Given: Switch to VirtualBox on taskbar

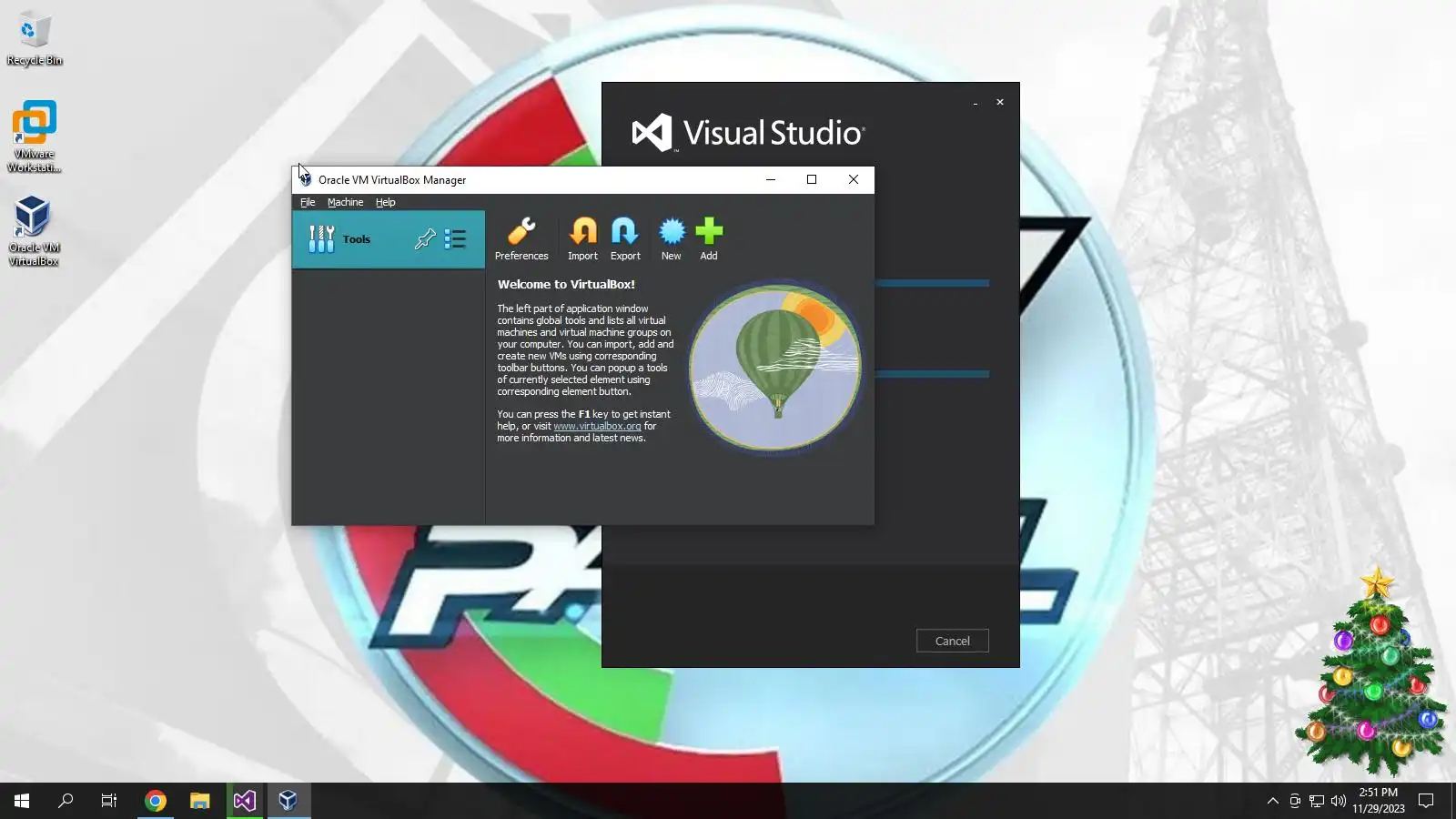Looking at the screenshot, I should (288, 801).
